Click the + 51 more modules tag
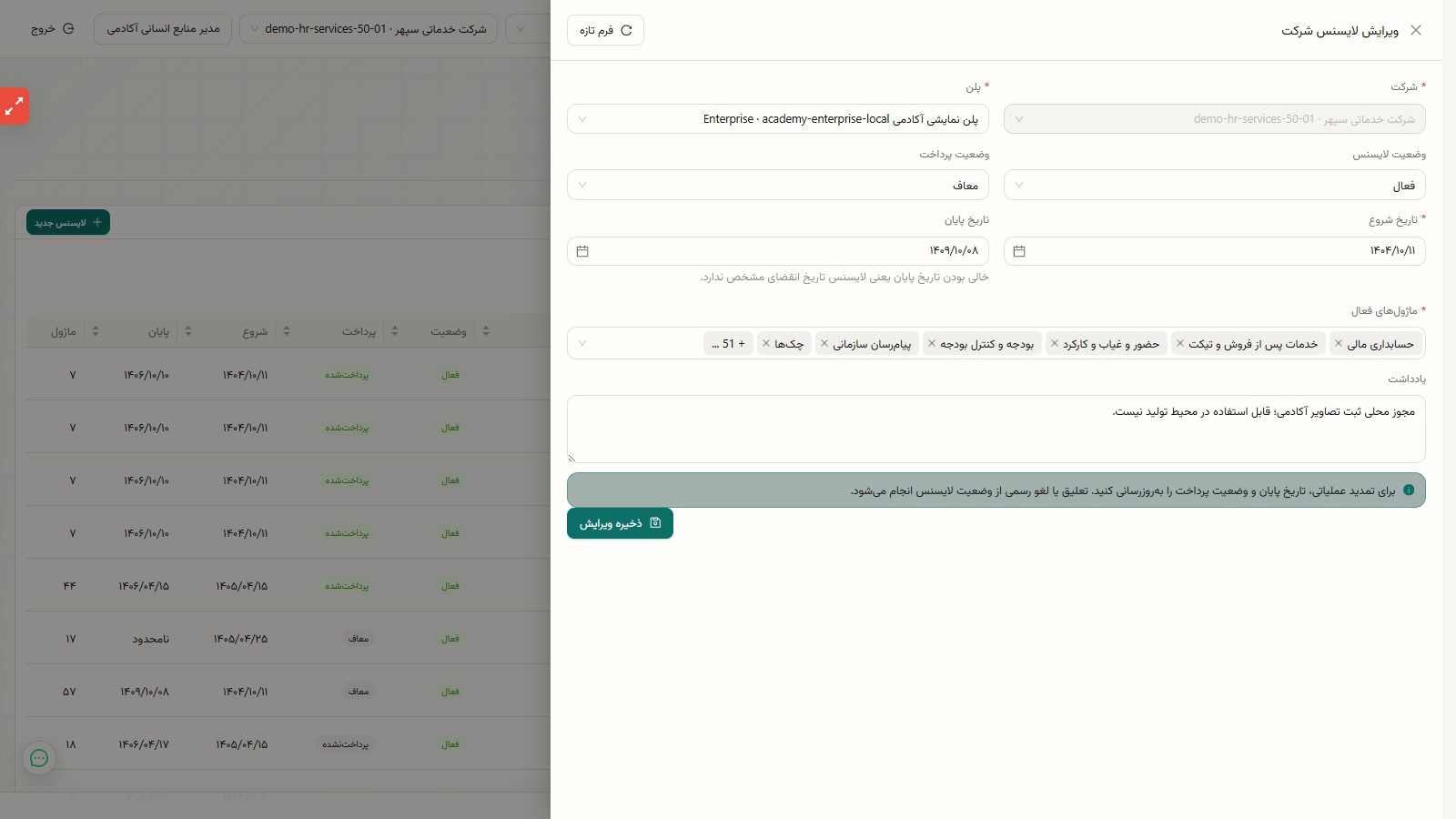This screenshot has width=1456, height=819. click(728, 343)
